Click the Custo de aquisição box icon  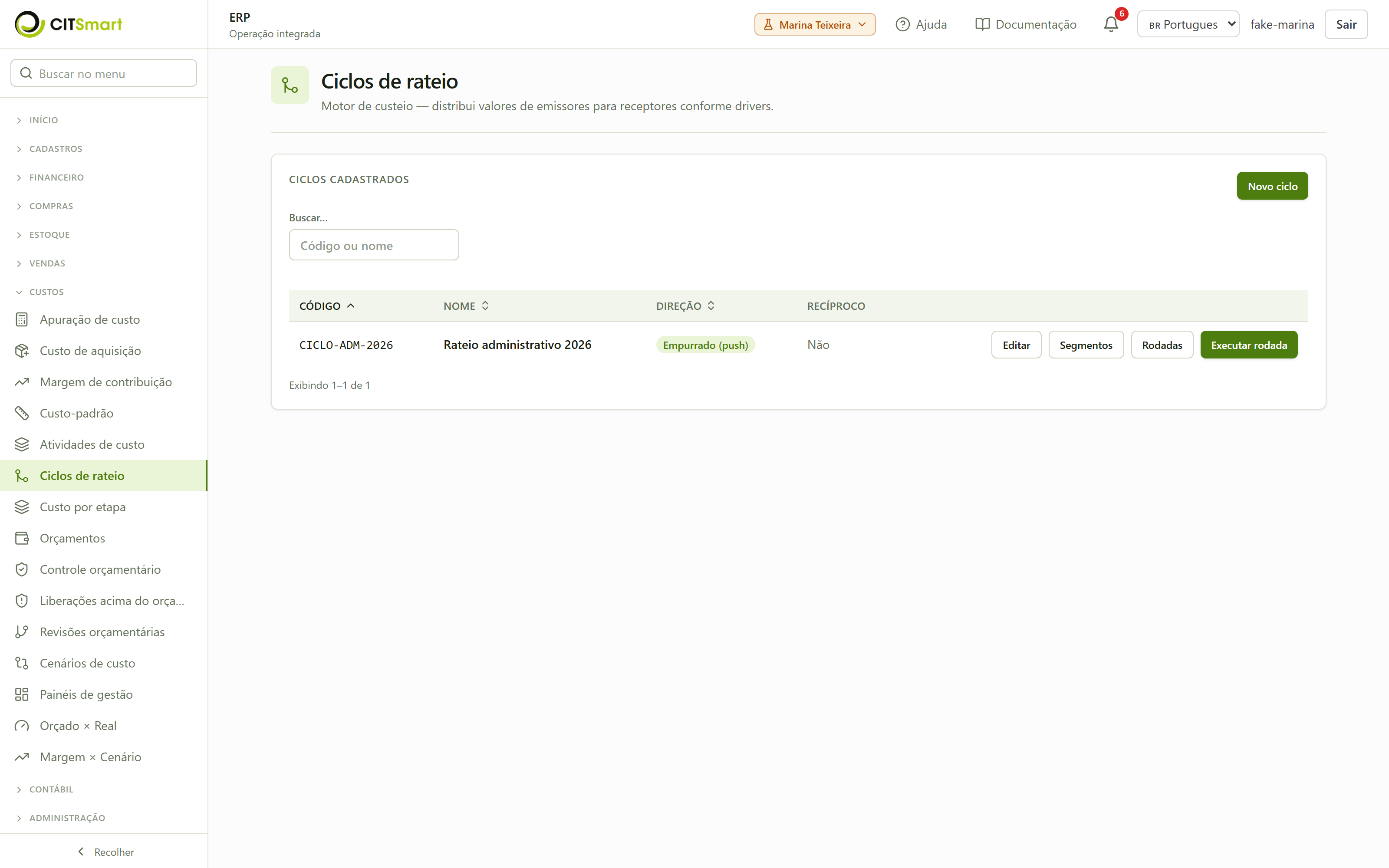point(22,351)
